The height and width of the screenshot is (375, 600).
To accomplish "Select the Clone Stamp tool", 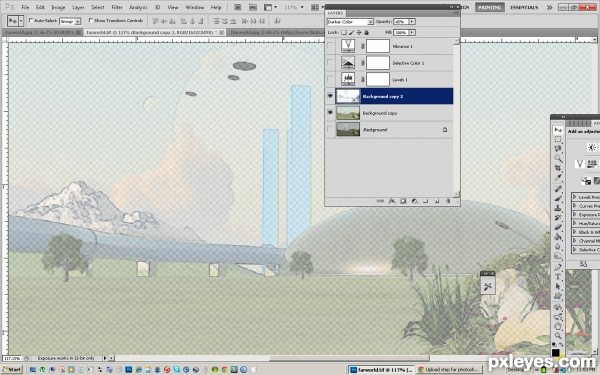I will pos(558,208).
